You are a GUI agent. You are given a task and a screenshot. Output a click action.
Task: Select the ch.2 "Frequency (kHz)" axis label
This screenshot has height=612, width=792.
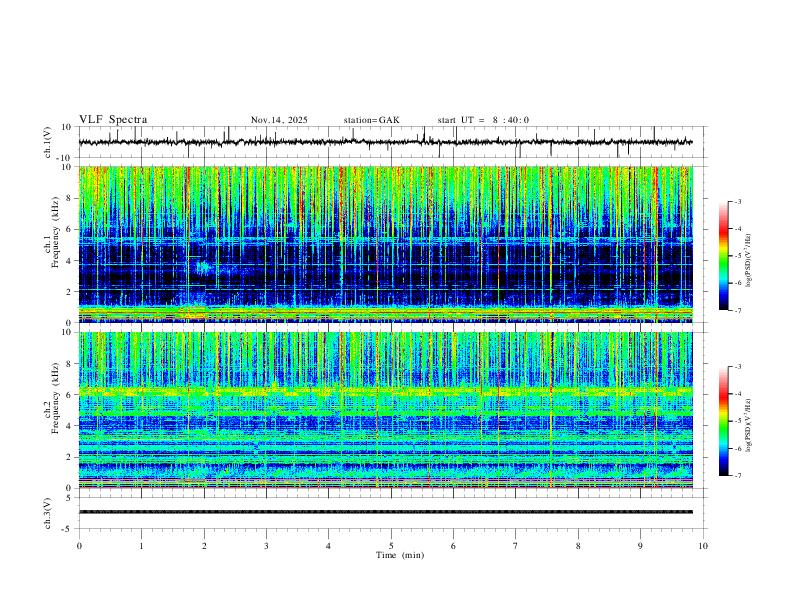55,398
